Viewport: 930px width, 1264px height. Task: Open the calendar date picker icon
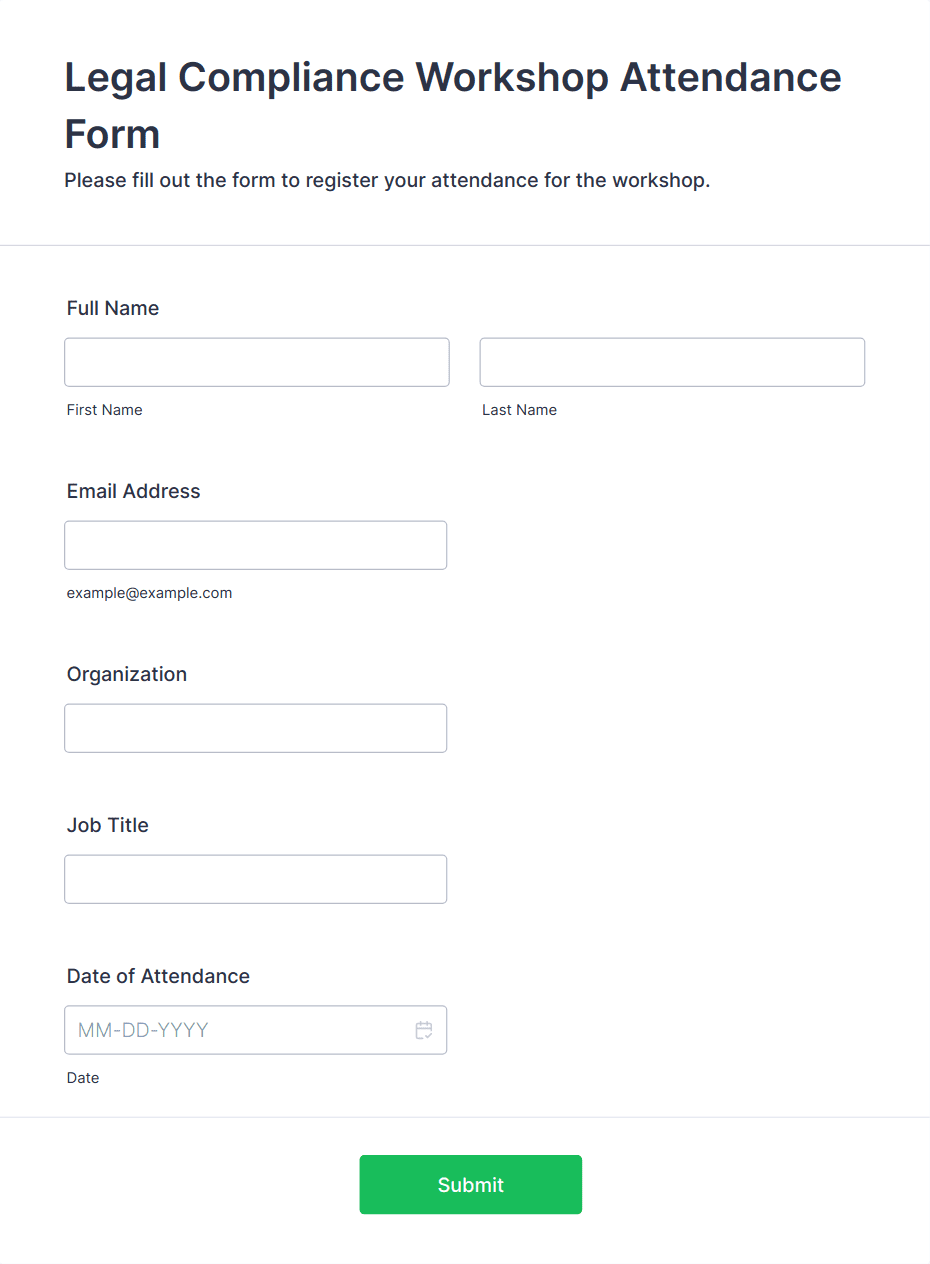424,1030
